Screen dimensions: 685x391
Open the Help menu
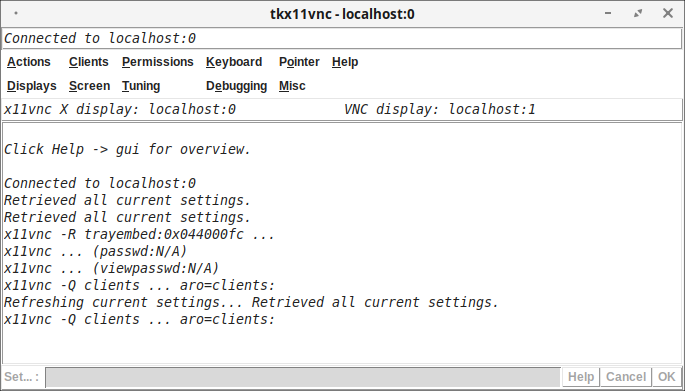tap(345, 62)
